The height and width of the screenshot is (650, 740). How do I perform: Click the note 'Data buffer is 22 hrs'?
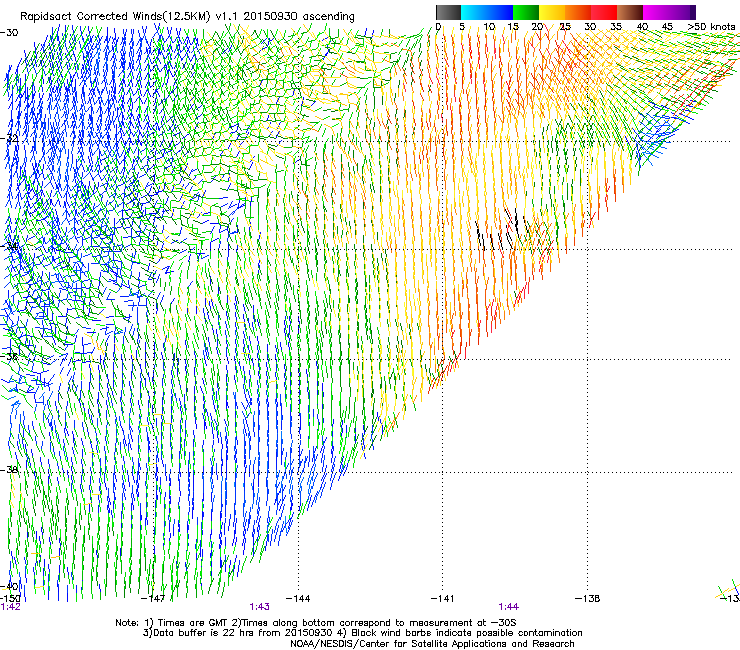[x=204, y=633]
